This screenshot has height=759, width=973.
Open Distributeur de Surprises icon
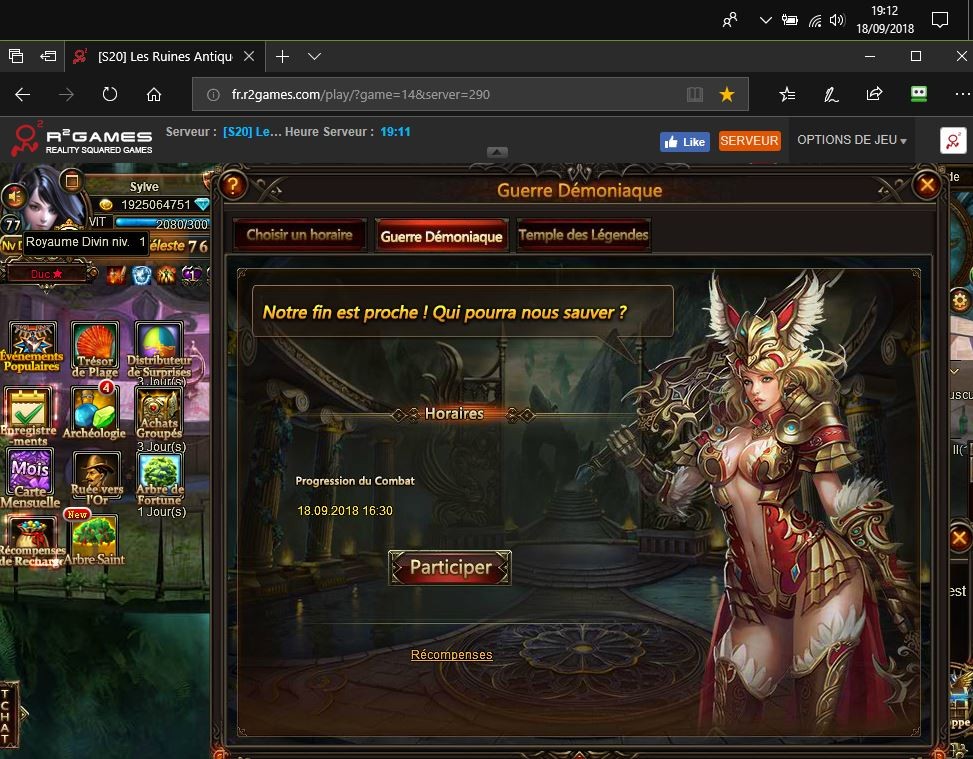click(x=159, y=351)
